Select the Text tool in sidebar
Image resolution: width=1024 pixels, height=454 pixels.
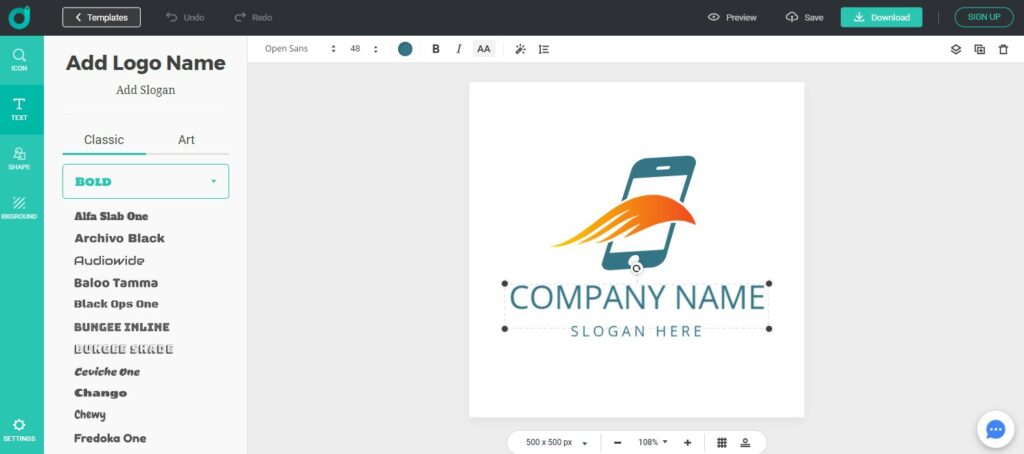click(x=19, y=109)
